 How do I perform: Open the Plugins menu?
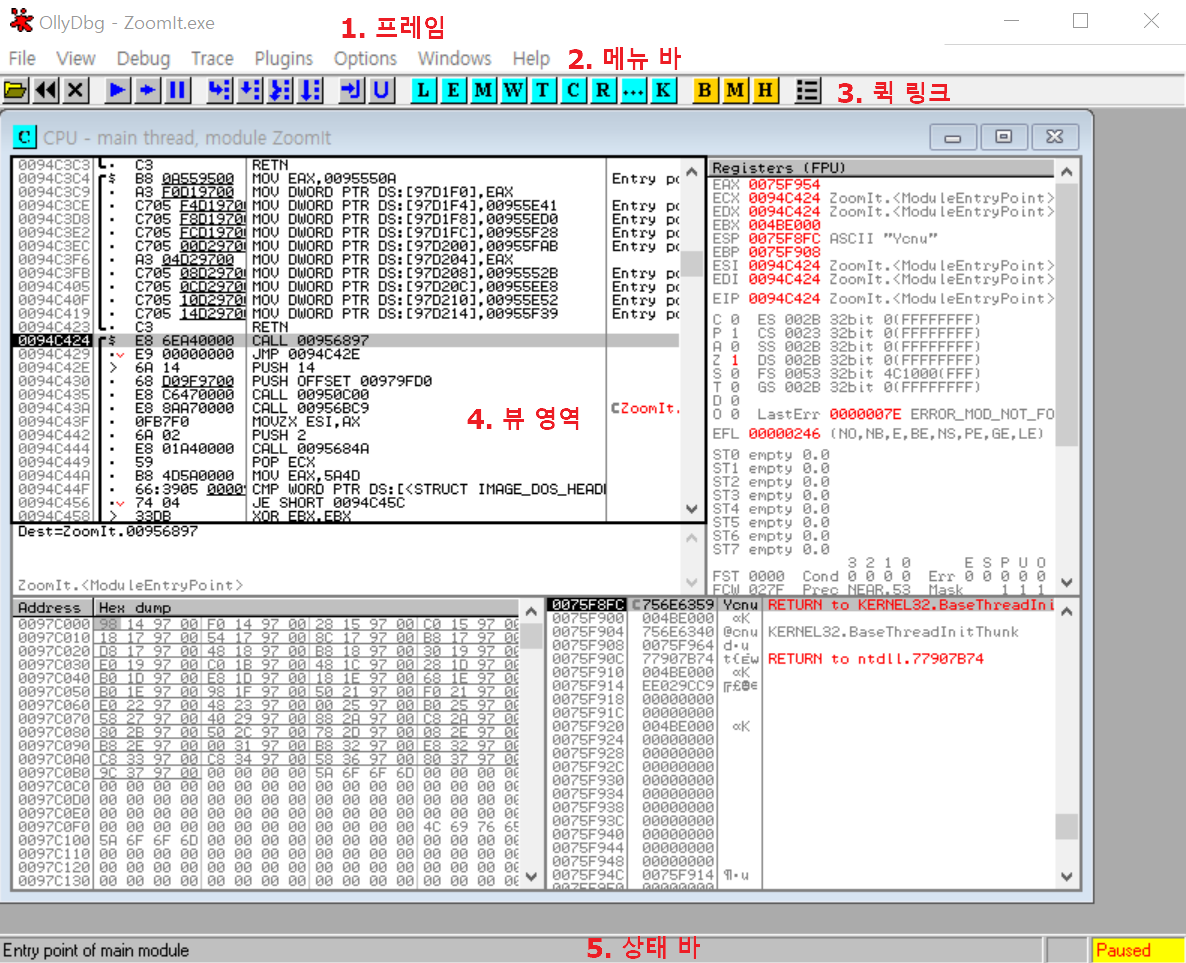283,58
